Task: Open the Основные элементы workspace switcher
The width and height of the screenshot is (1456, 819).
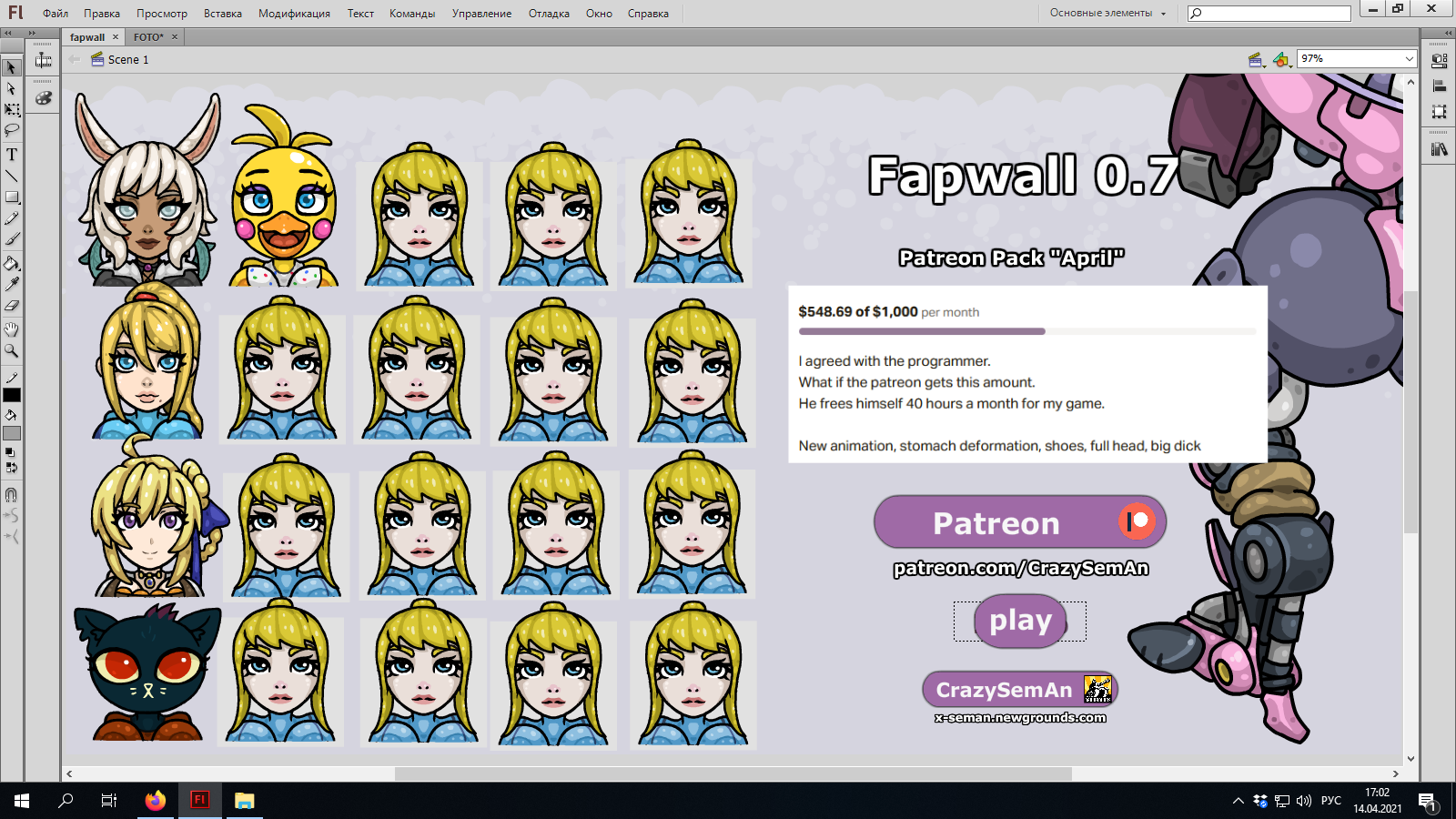Action: [x=1107, y=13]
